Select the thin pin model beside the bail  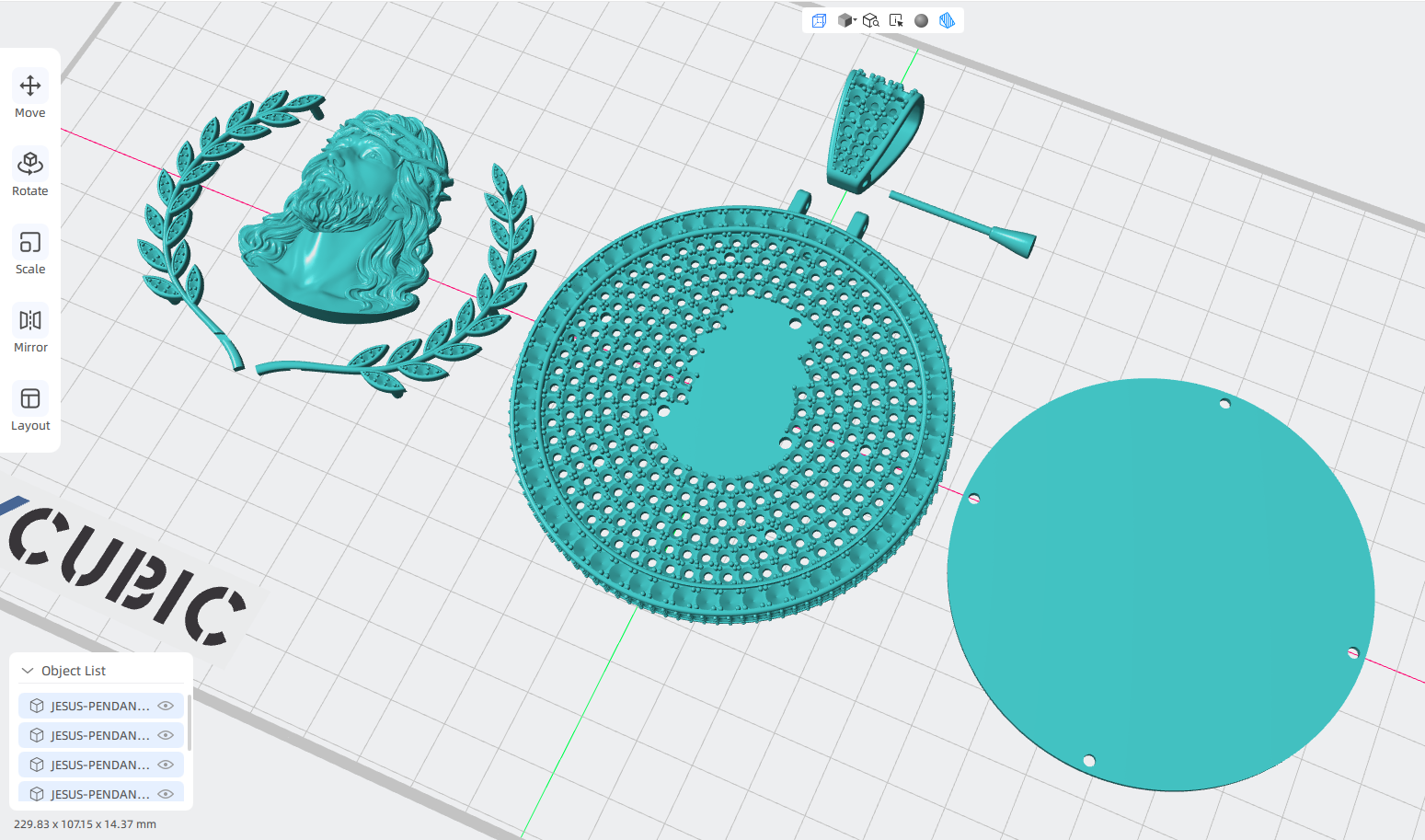tap(964, 224)
